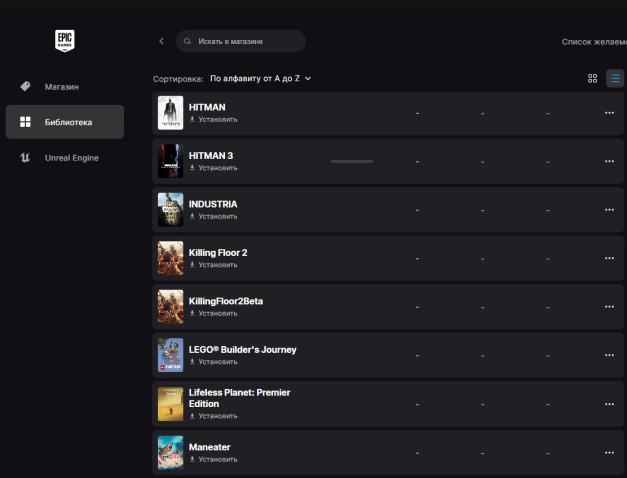627x478 pixels.
Task: Install HITMAN via Установить
Action: click(x=214, y=119)
